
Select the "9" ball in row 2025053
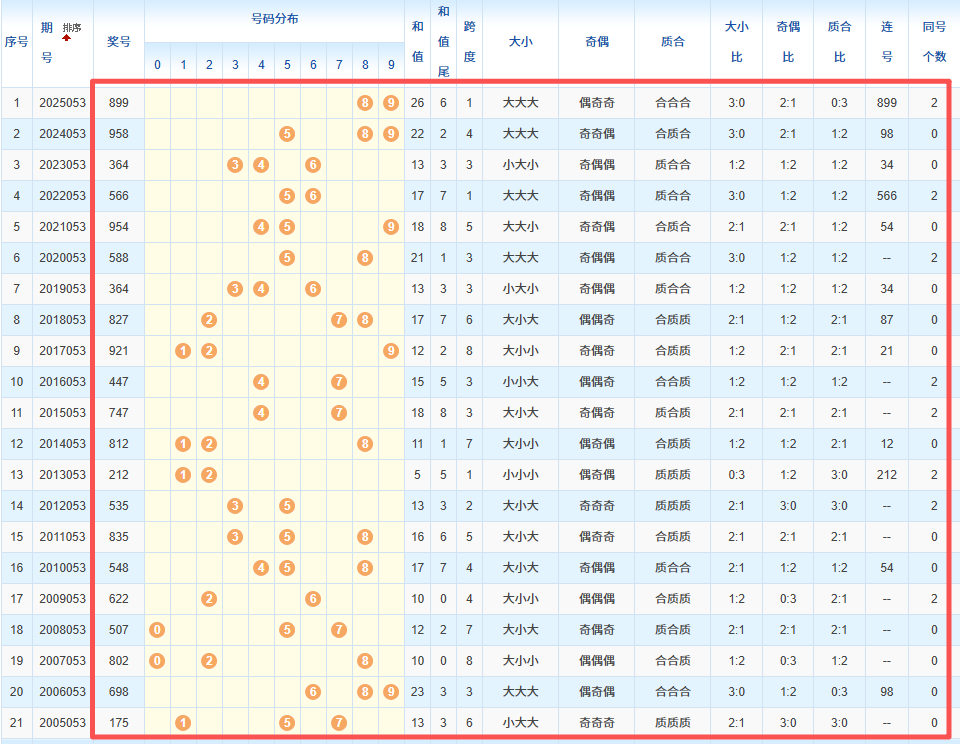point(390,102)
